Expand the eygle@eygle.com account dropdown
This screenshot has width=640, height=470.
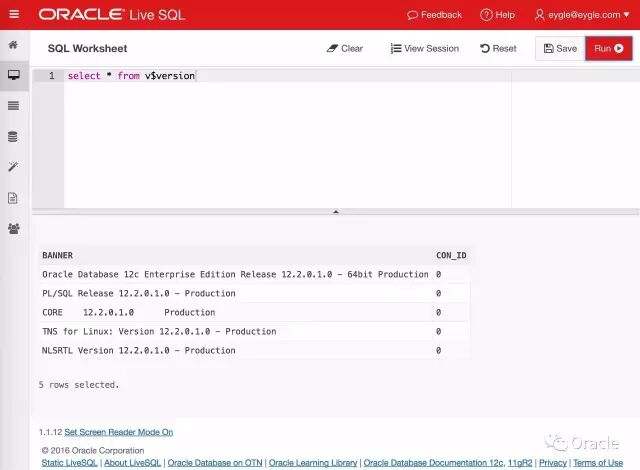click(582, 15)
